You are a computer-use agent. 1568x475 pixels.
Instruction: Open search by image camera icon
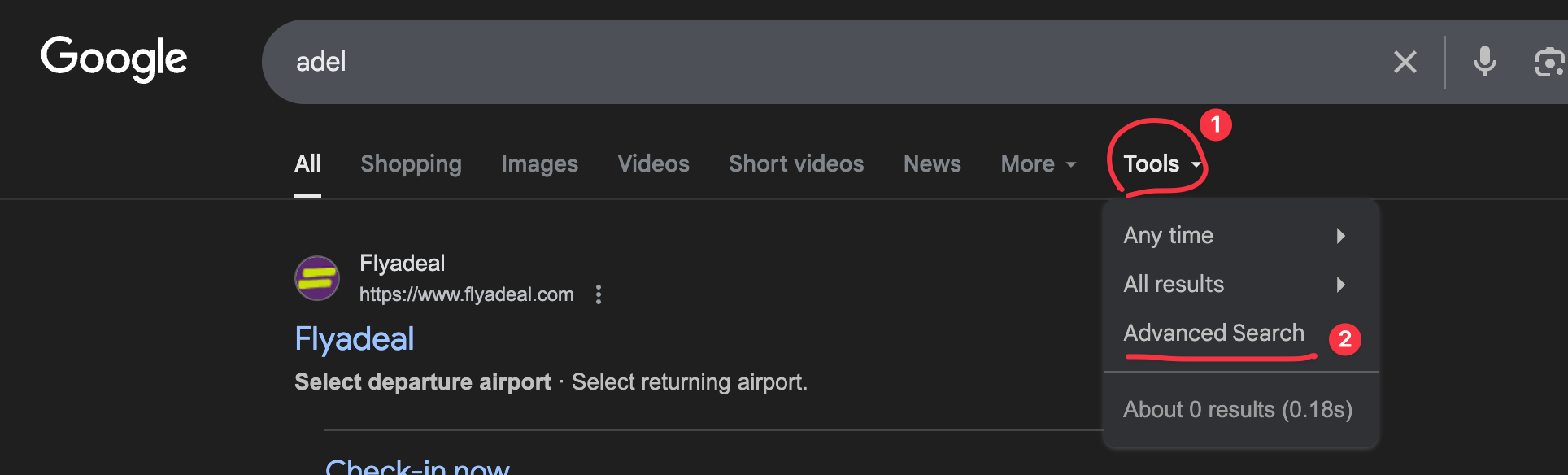[x=1549, y=62]
